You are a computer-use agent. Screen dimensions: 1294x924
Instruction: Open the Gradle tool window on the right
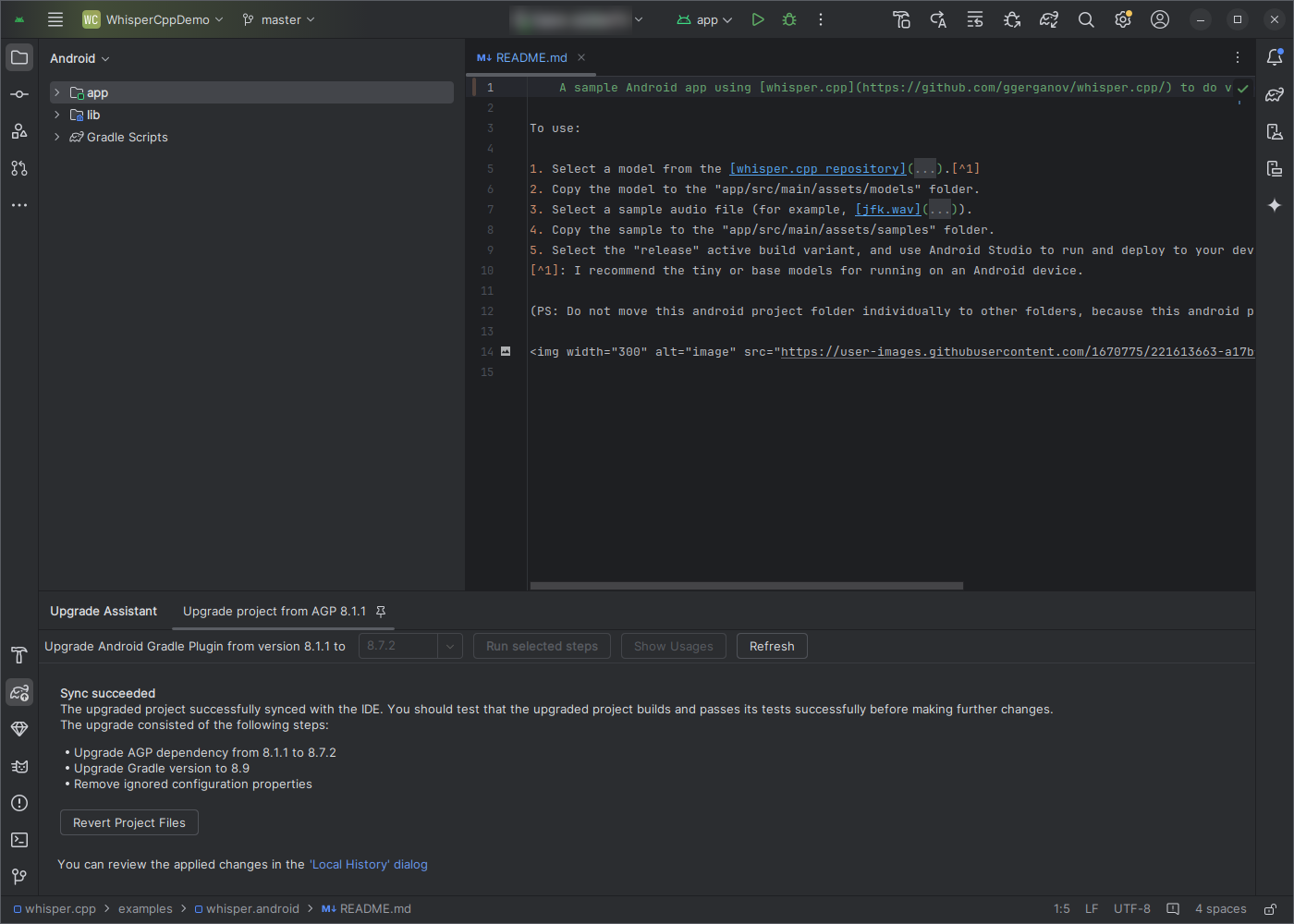(1276, 94)
